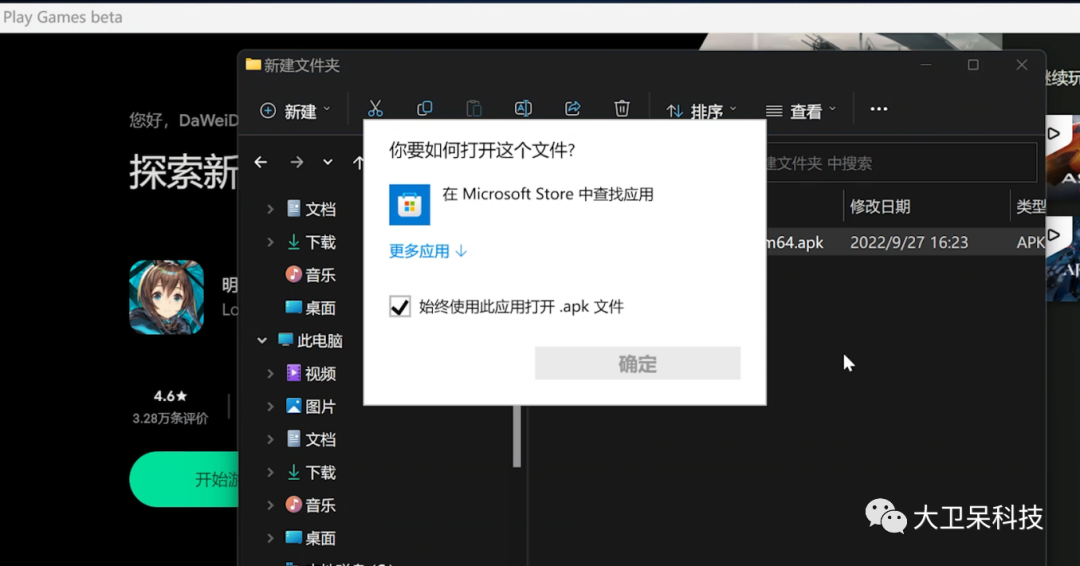Viewport: 1080px width, 566px height.
Task: Select second 文档 under 此电脑
Action: 311,439
